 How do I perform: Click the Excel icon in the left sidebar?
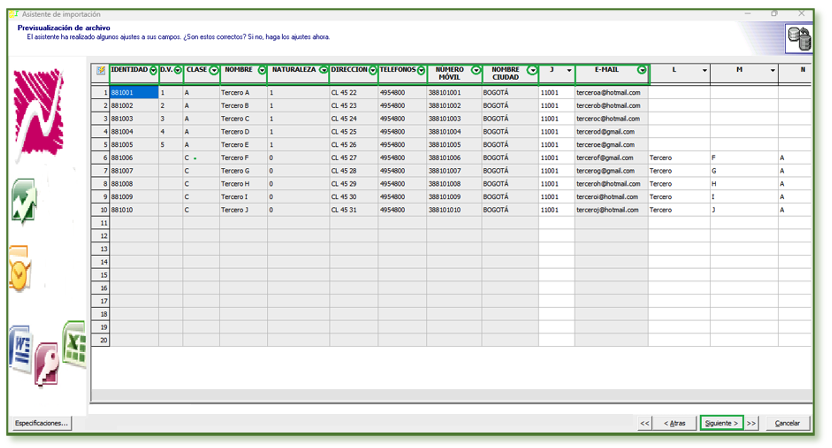coord(75,343)
